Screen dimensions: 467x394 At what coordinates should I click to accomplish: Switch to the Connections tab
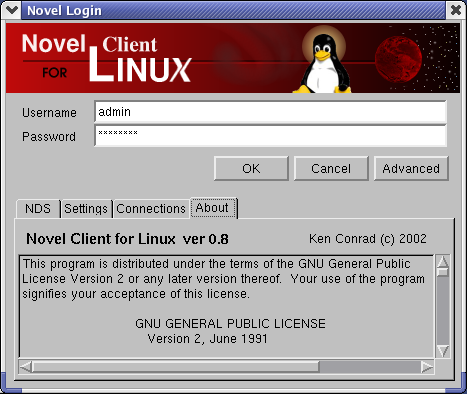pyautogui.click(x=151, y=209)
